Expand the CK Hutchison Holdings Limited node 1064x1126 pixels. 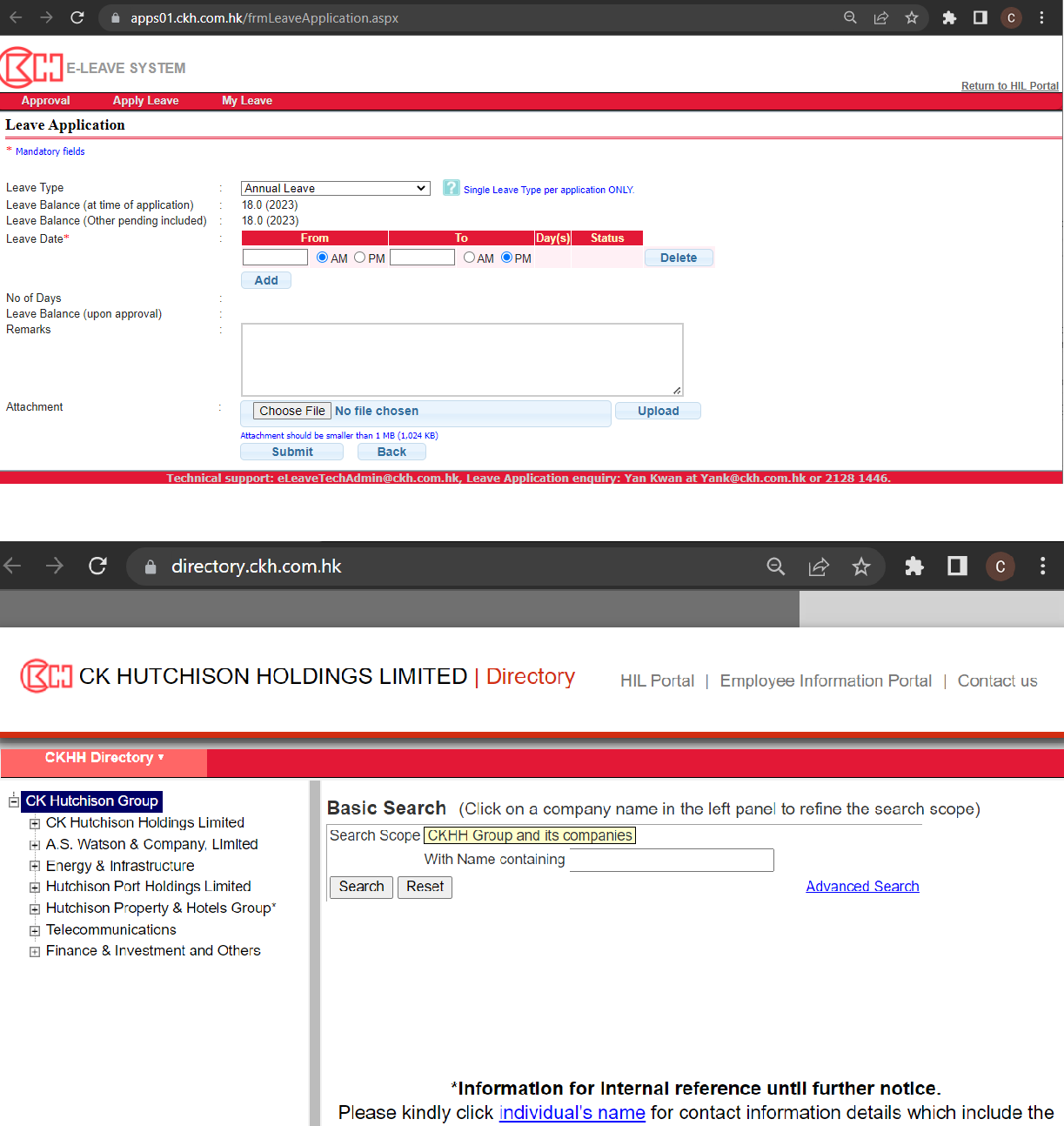click(35, 823)
